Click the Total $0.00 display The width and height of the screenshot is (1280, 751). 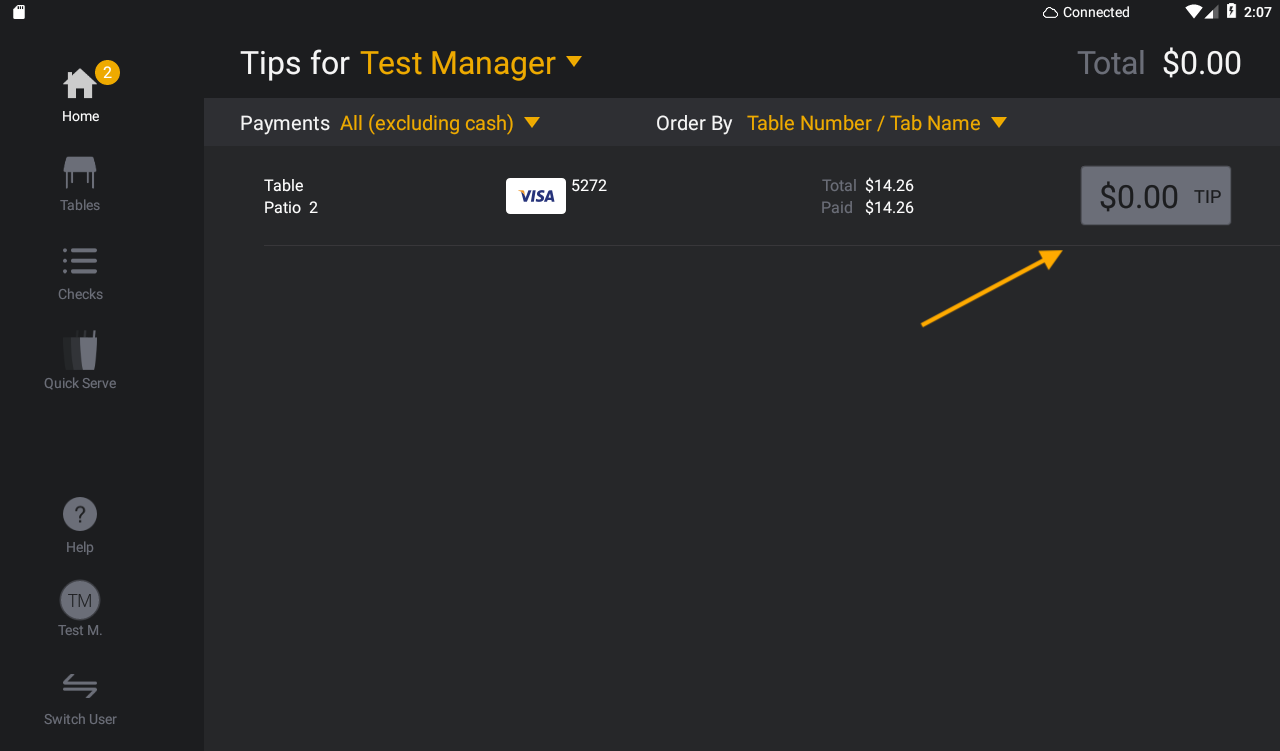(1160, 62)
